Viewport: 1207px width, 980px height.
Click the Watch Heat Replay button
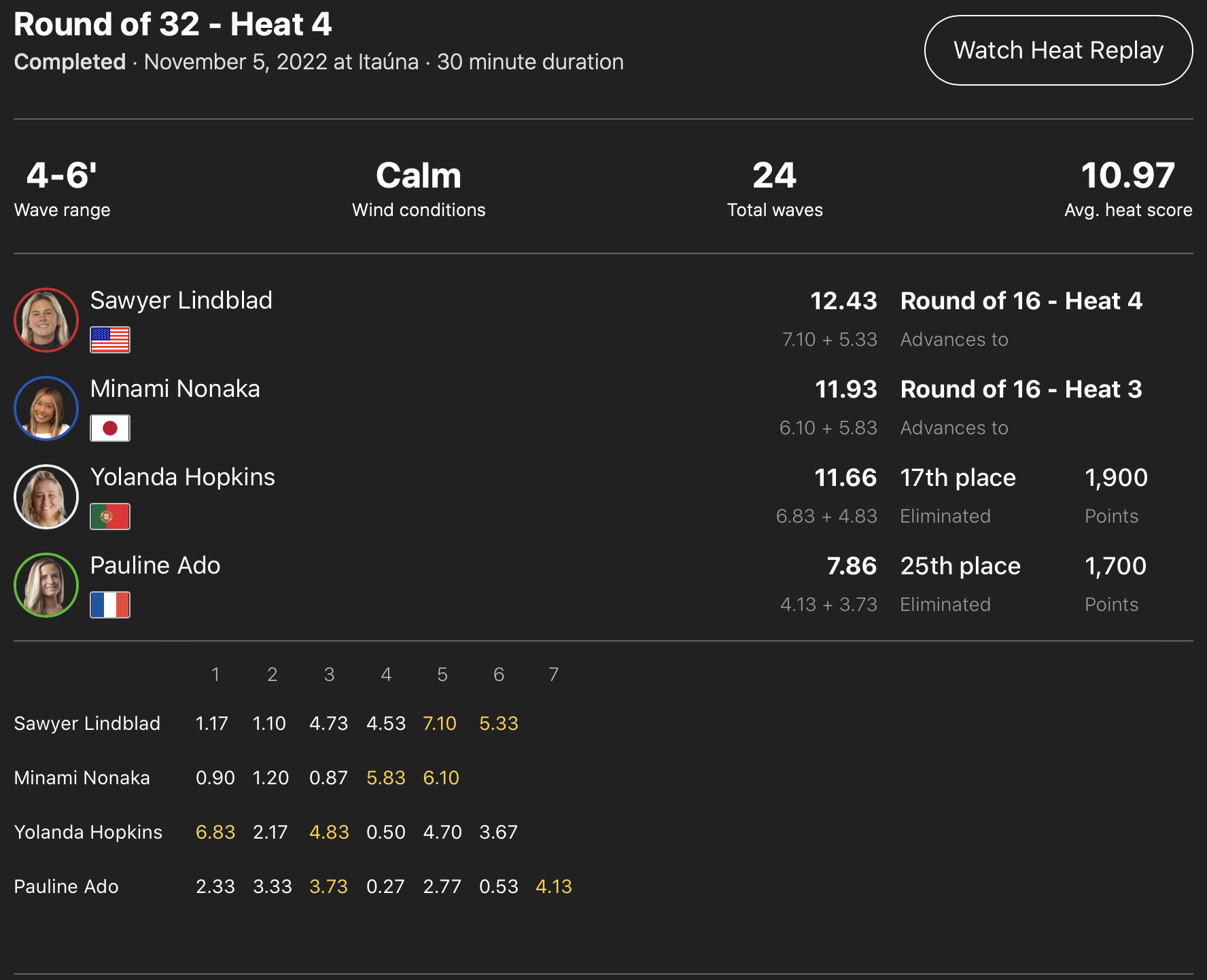[1058, 50]
